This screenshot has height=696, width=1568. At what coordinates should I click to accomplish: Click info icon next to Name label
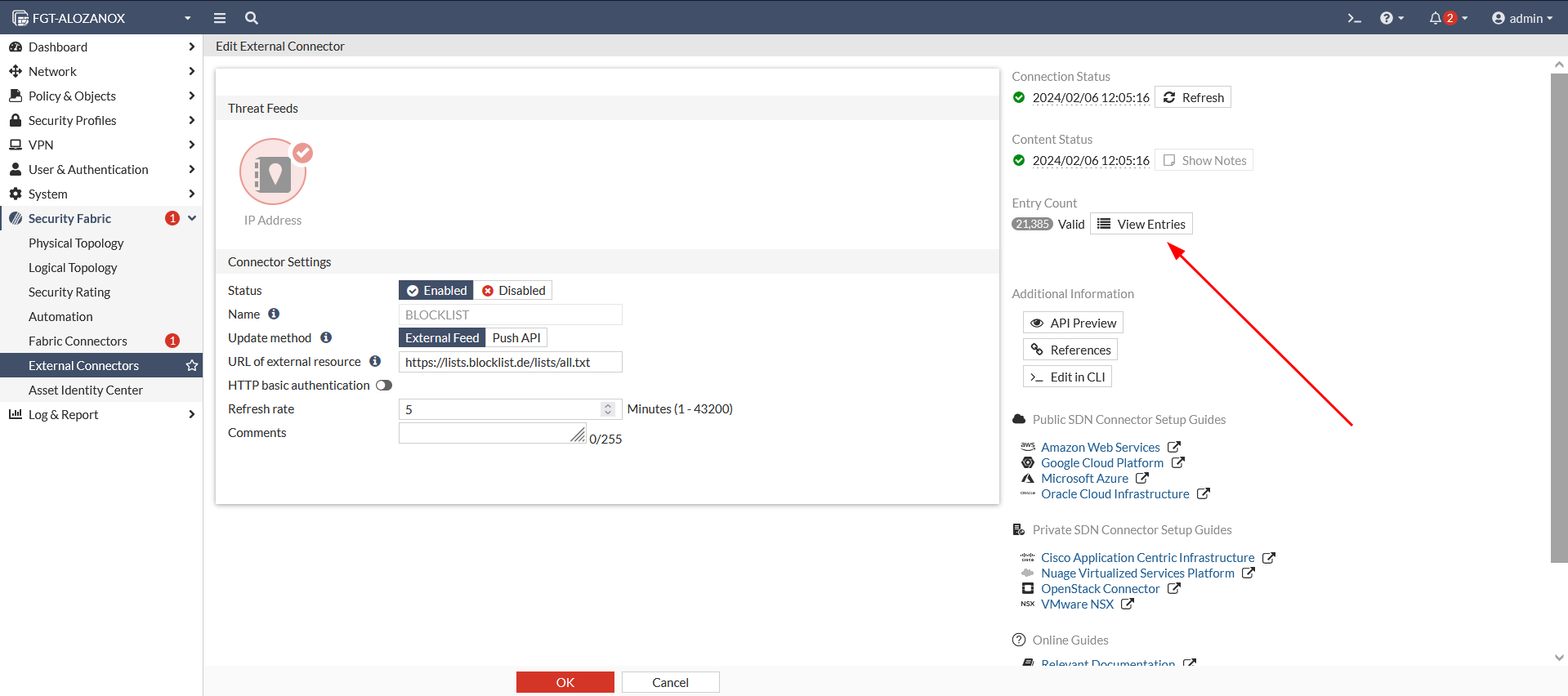click(x=274, y=314)
